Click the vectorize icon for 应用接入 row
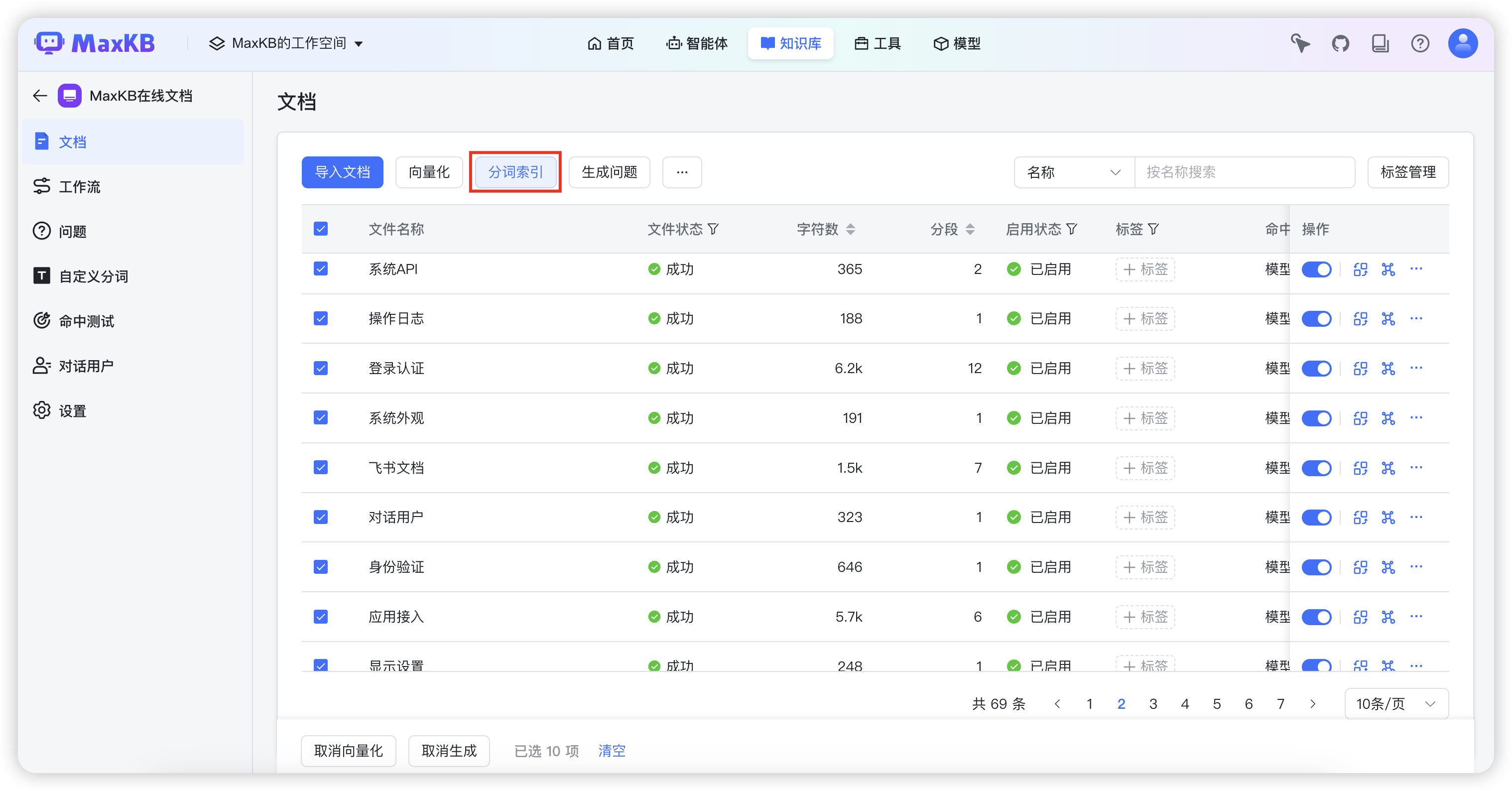 click(x=1360, y=617)
